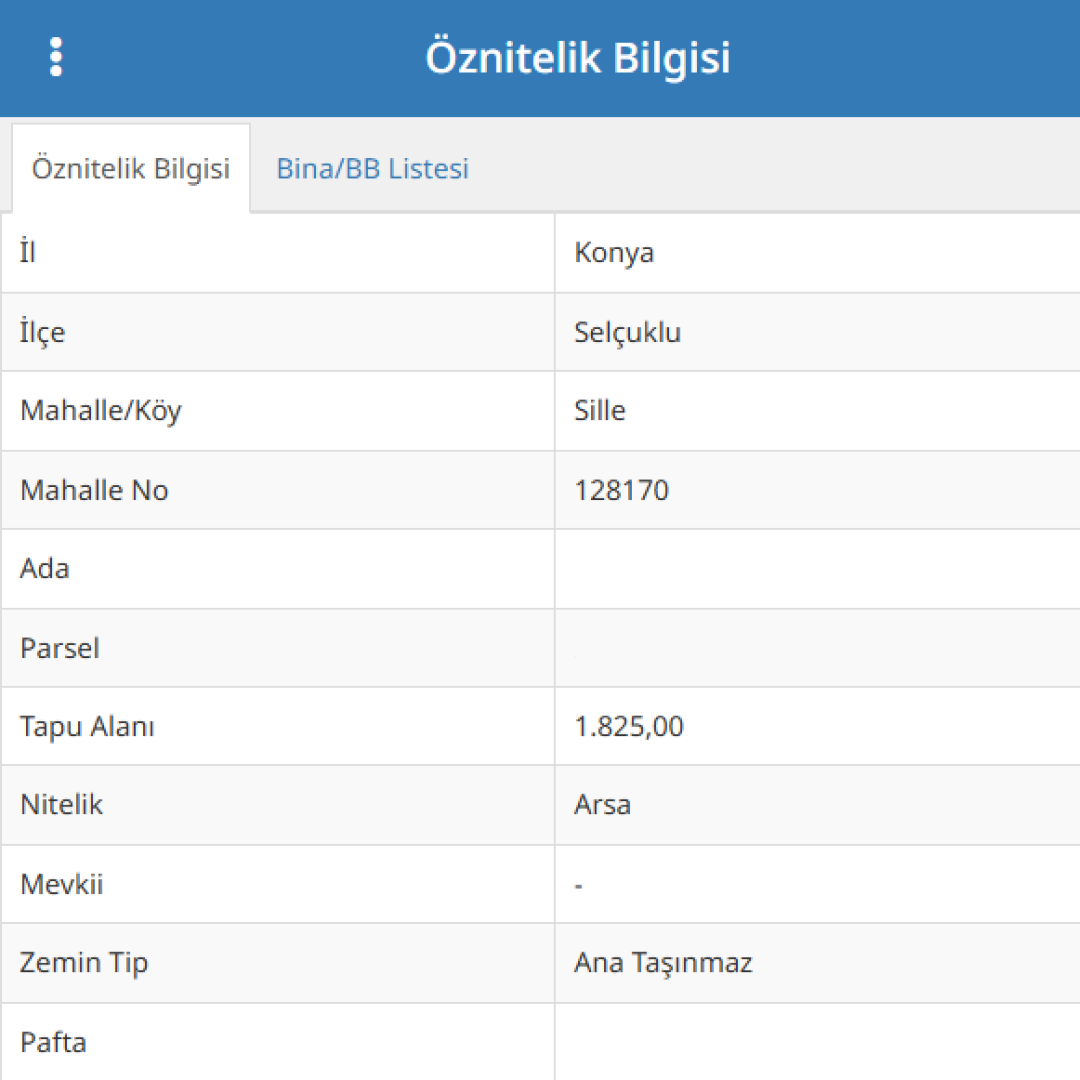This screenshot has width=1080, height=1080.
Task: Click the 'Zemin Tip' label cell
Action: point(278,963)
